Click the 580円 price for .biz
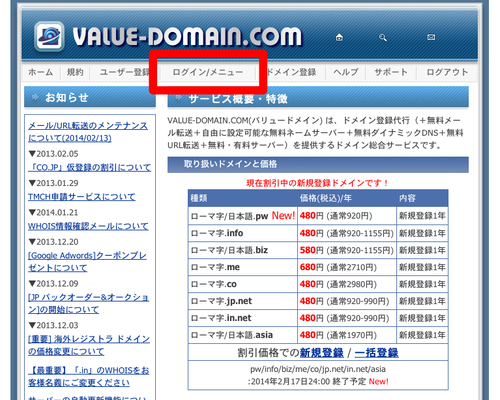Screen dimensions: 500x400 [311, 250]
